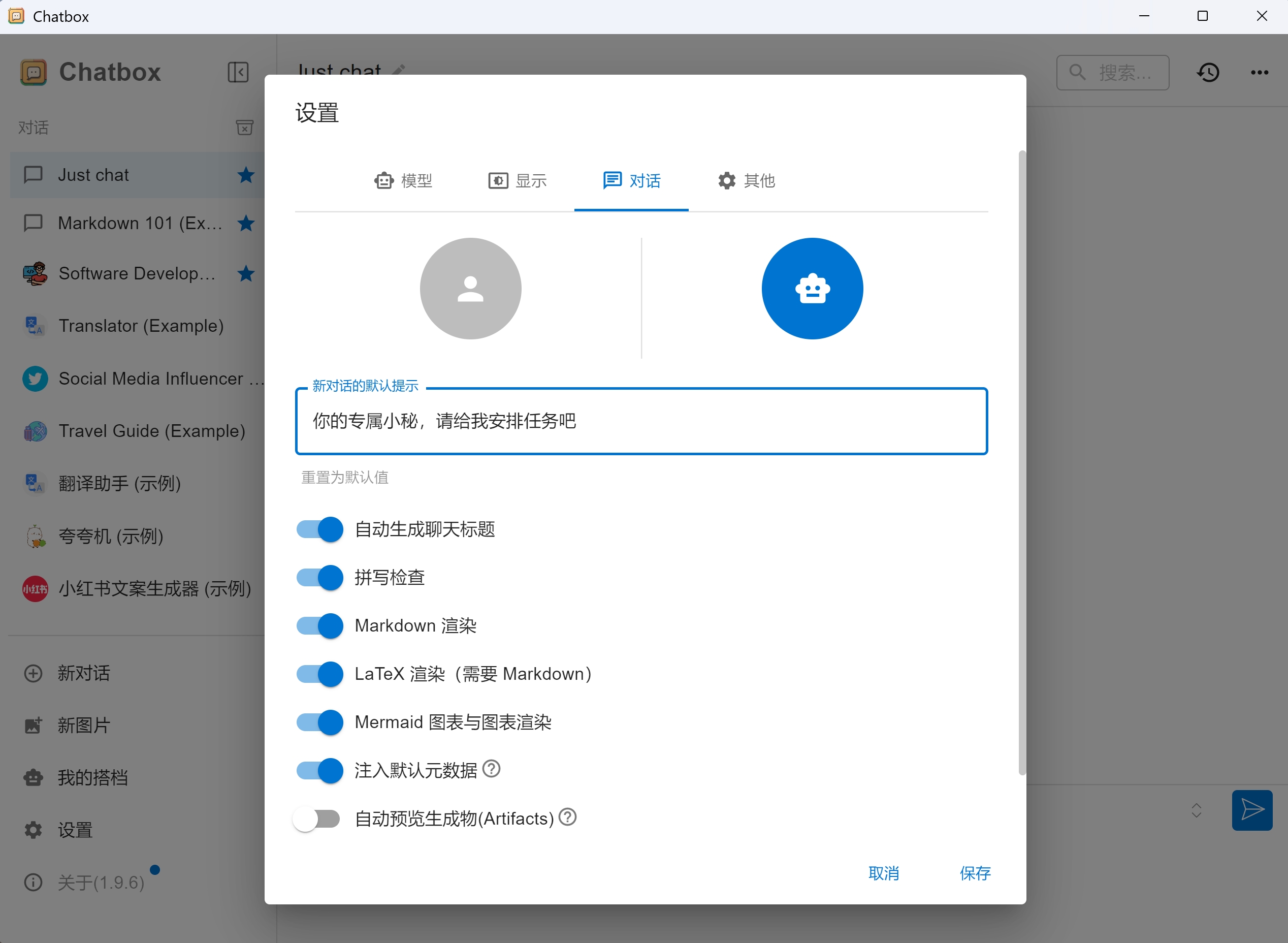This screenshot has height=943, width=1288.
Task: Click the robot icon for 我的搭档
Action: (33, 777)
